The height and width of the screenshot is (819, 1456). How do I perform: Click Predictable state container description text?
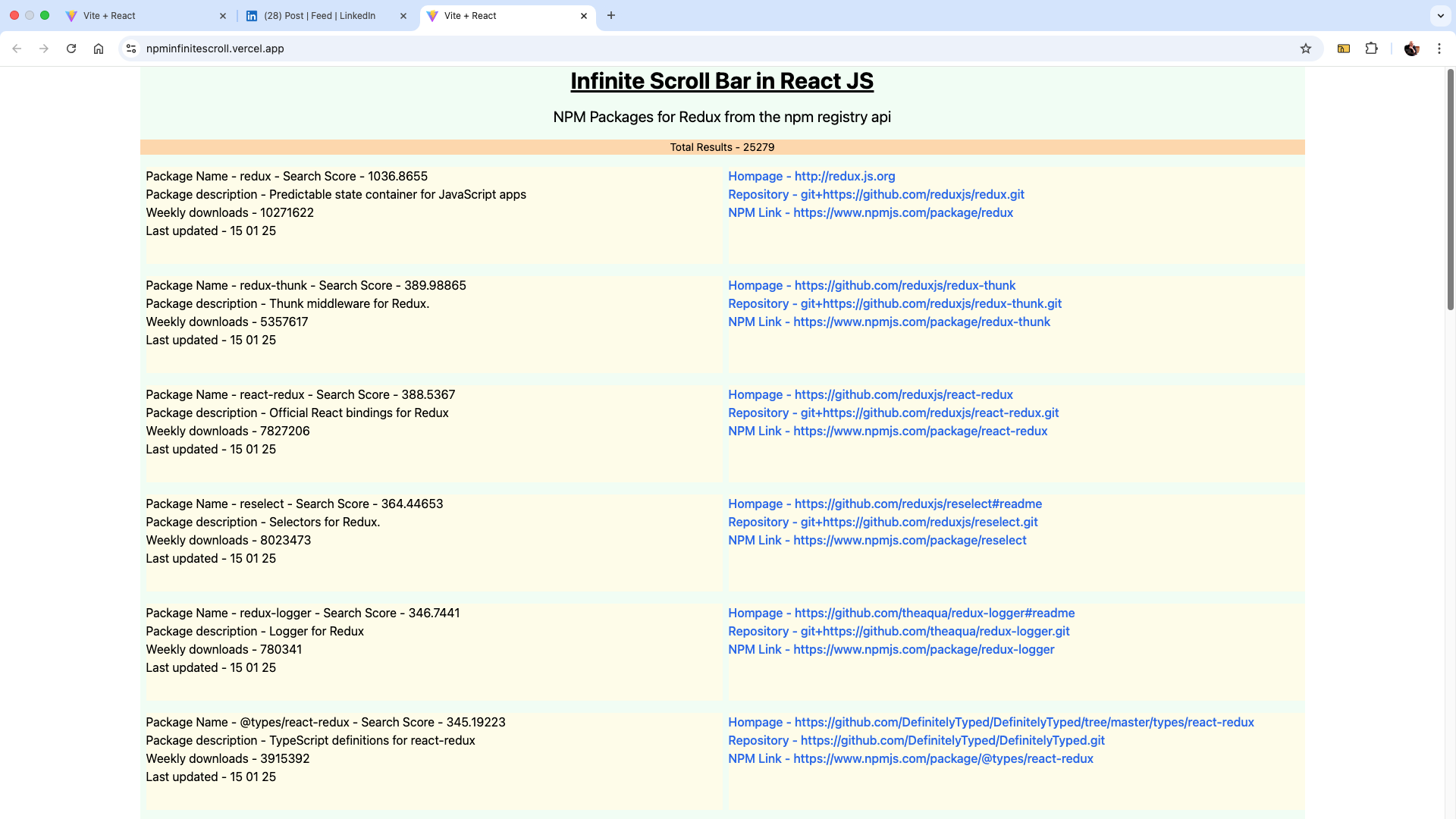pyautogui.click(x=336, y=194)
